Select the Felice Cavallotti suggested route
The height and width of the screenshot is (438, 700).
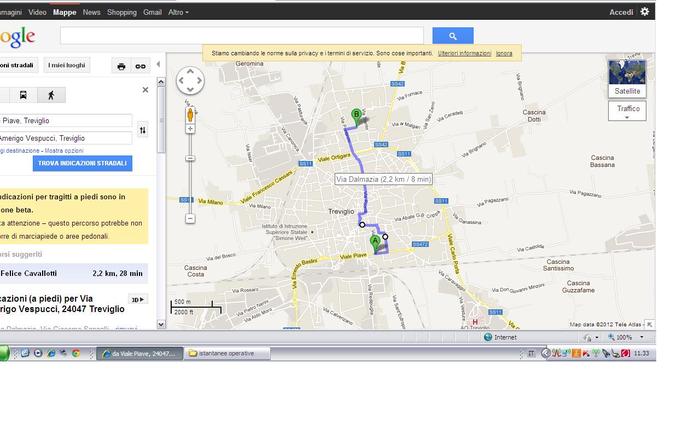point(73,273)
